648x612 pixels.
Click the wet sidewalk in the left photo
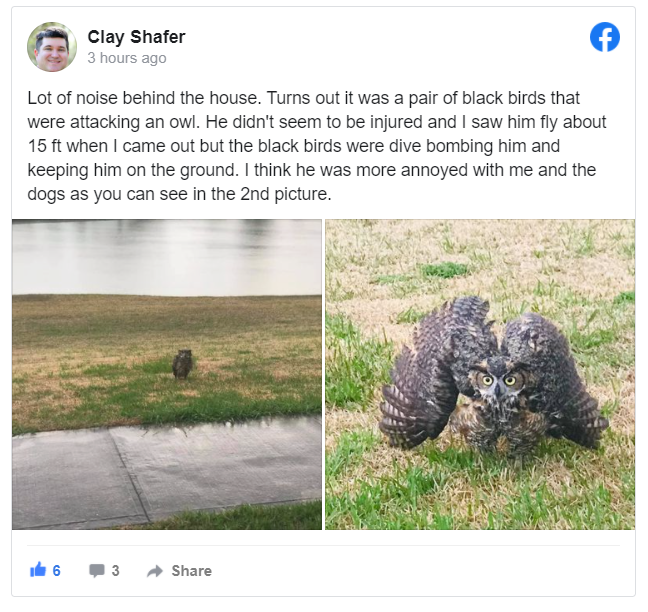[167, 471]
